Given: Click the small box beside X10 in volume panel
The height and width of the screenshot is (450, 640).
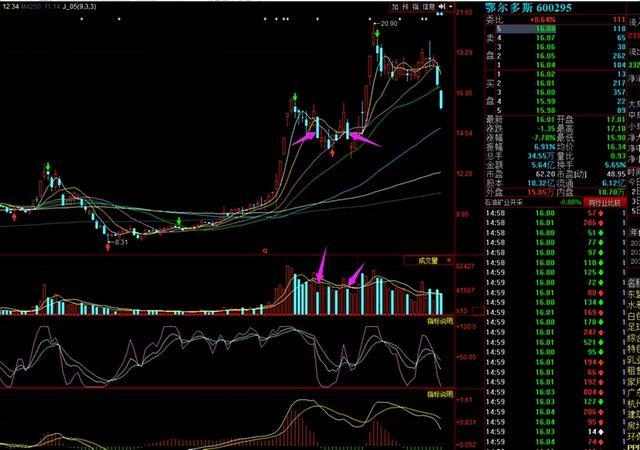Looking at the screenshot, I should 477,311.
